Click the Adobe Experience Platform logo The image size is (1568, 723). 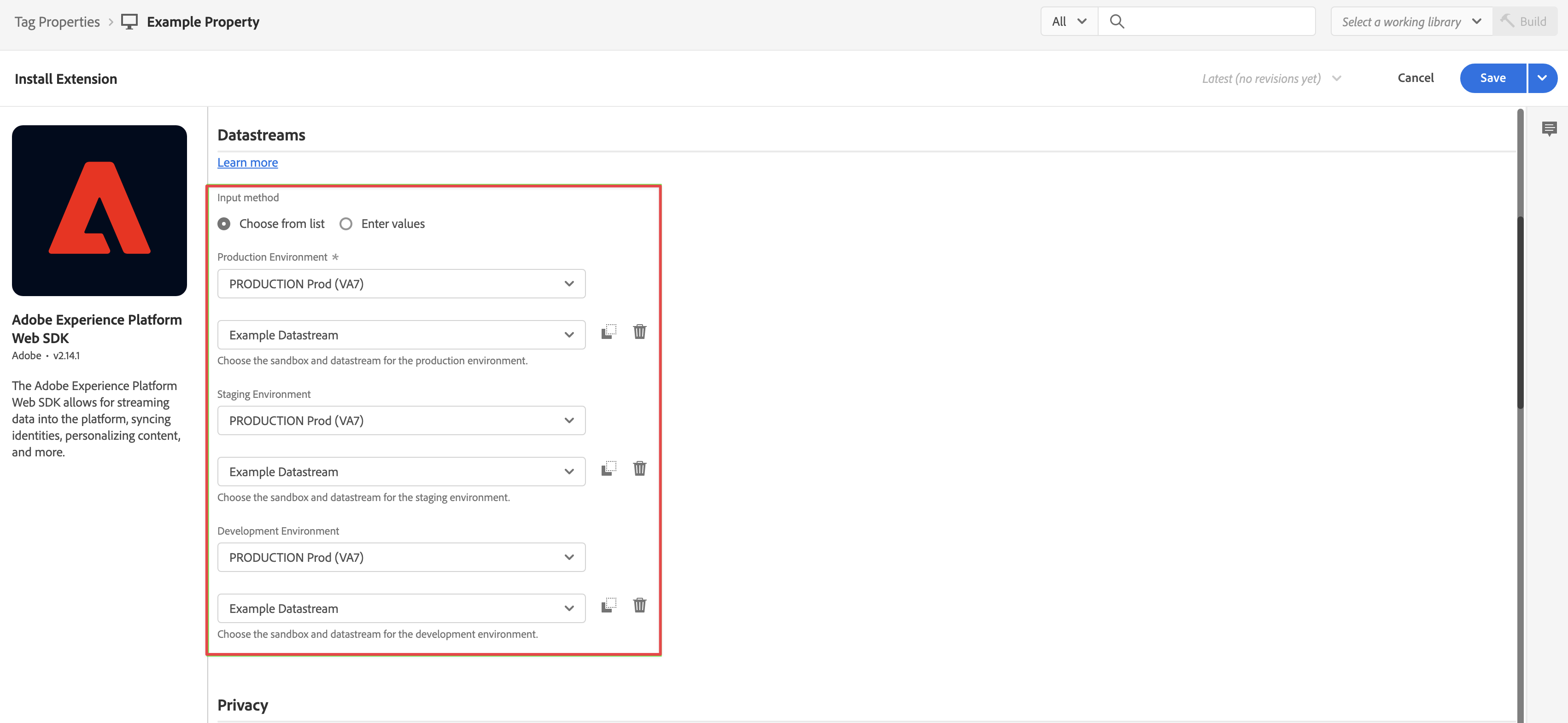pyautogui.click(x=99, y=210)
